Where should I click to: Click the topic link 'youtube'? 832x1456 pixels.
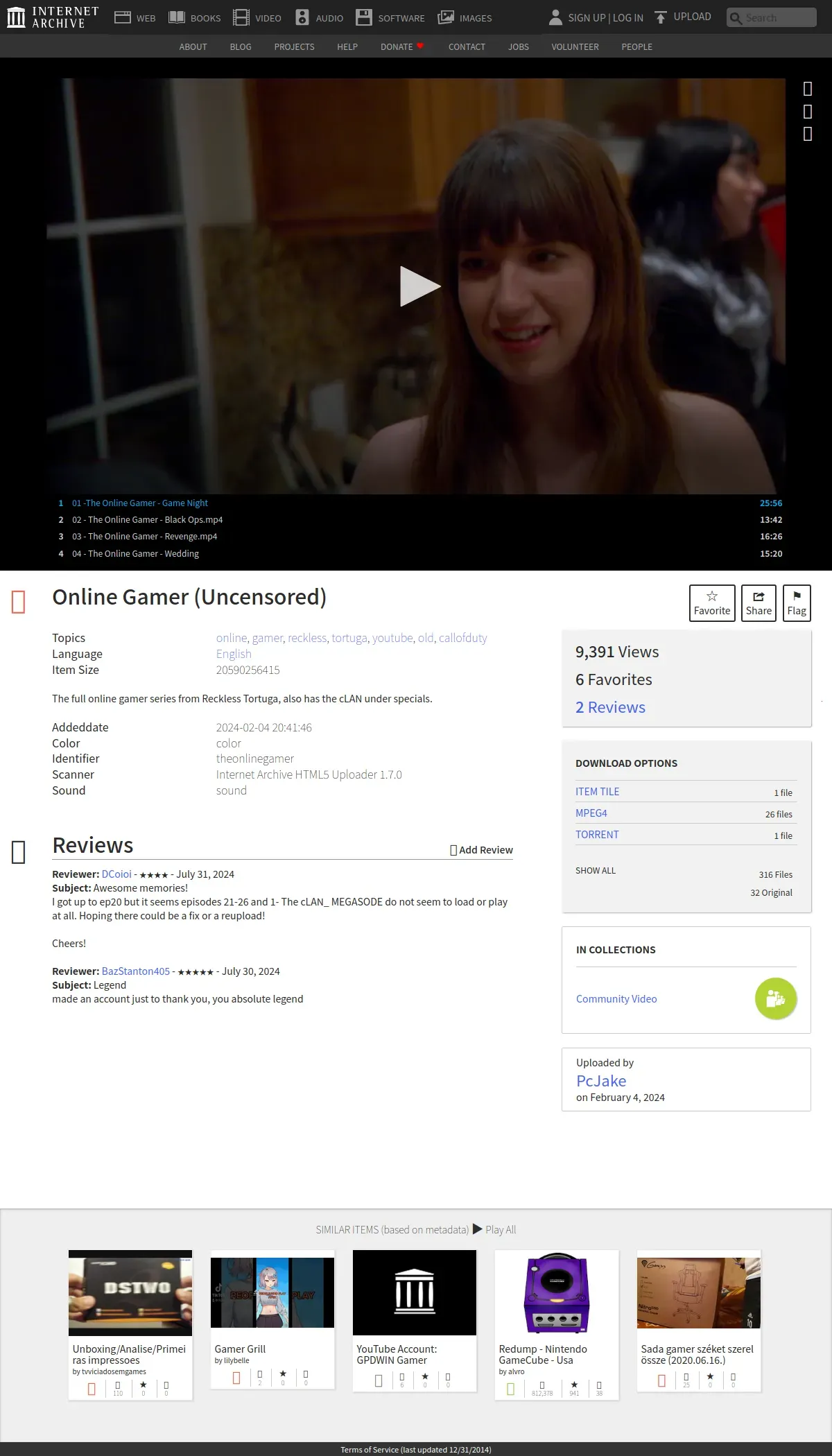pyautogui.click(x=392, y=638)
